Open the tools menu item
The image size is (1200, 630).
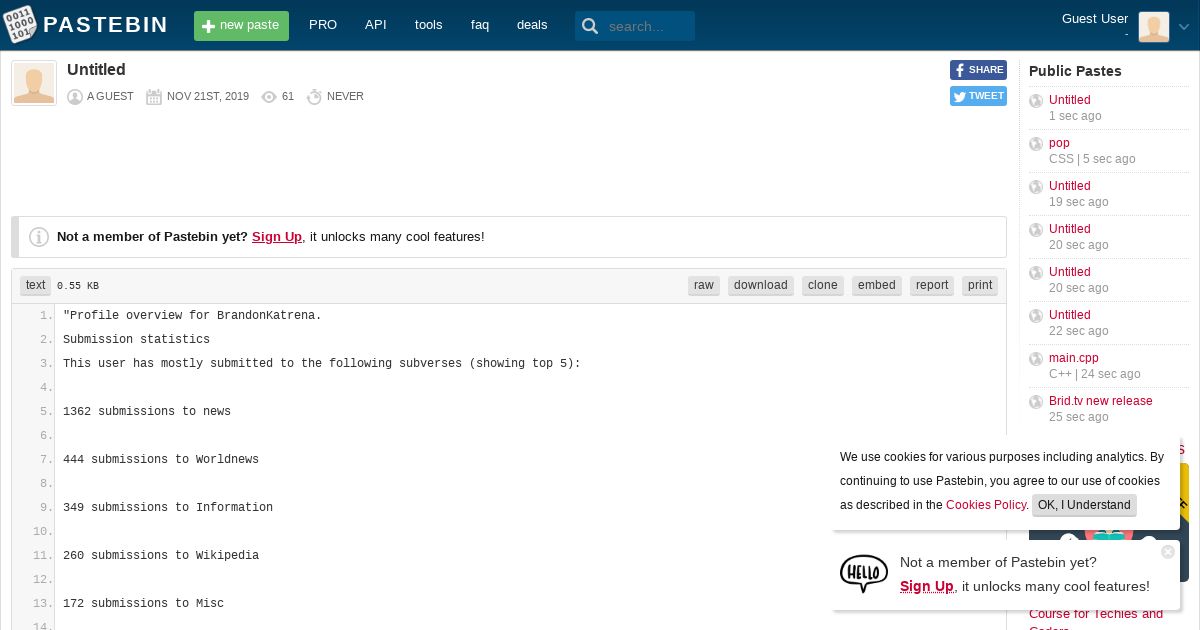tap(428, 25)
